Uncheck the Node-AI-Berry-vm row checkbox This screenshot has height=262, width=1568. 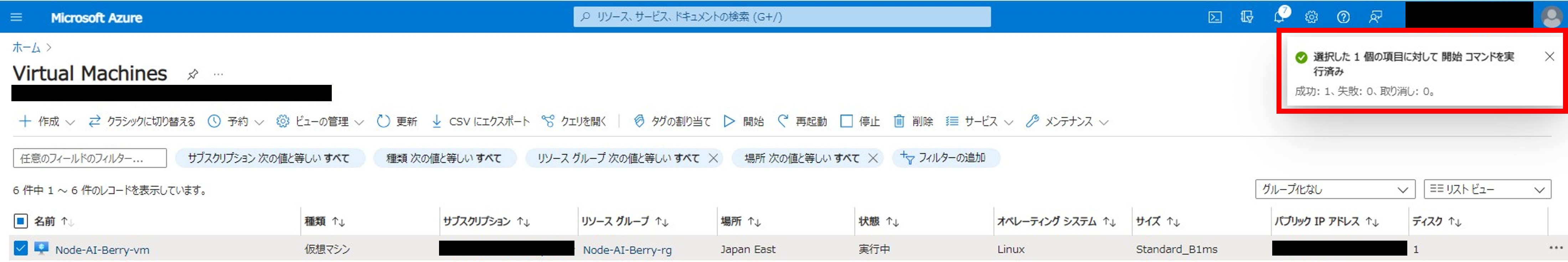tap(21, 248)
